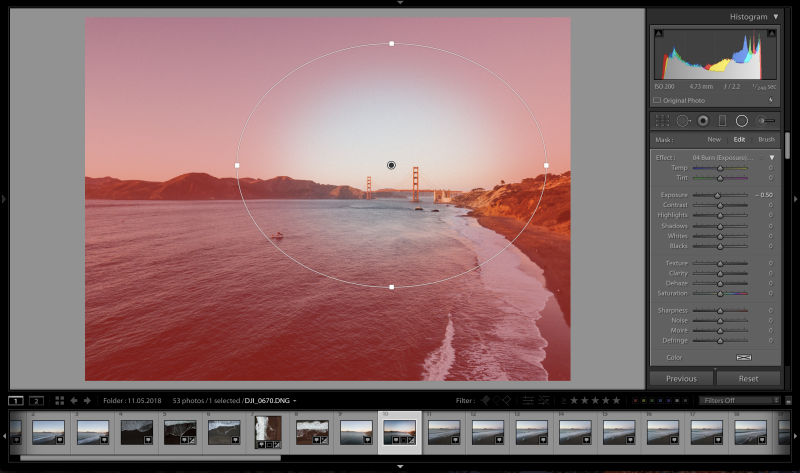Click the Exposure value -0.50
Image resolution: width=800 pixels, height=473 pixels.
(x=764, y=195)
